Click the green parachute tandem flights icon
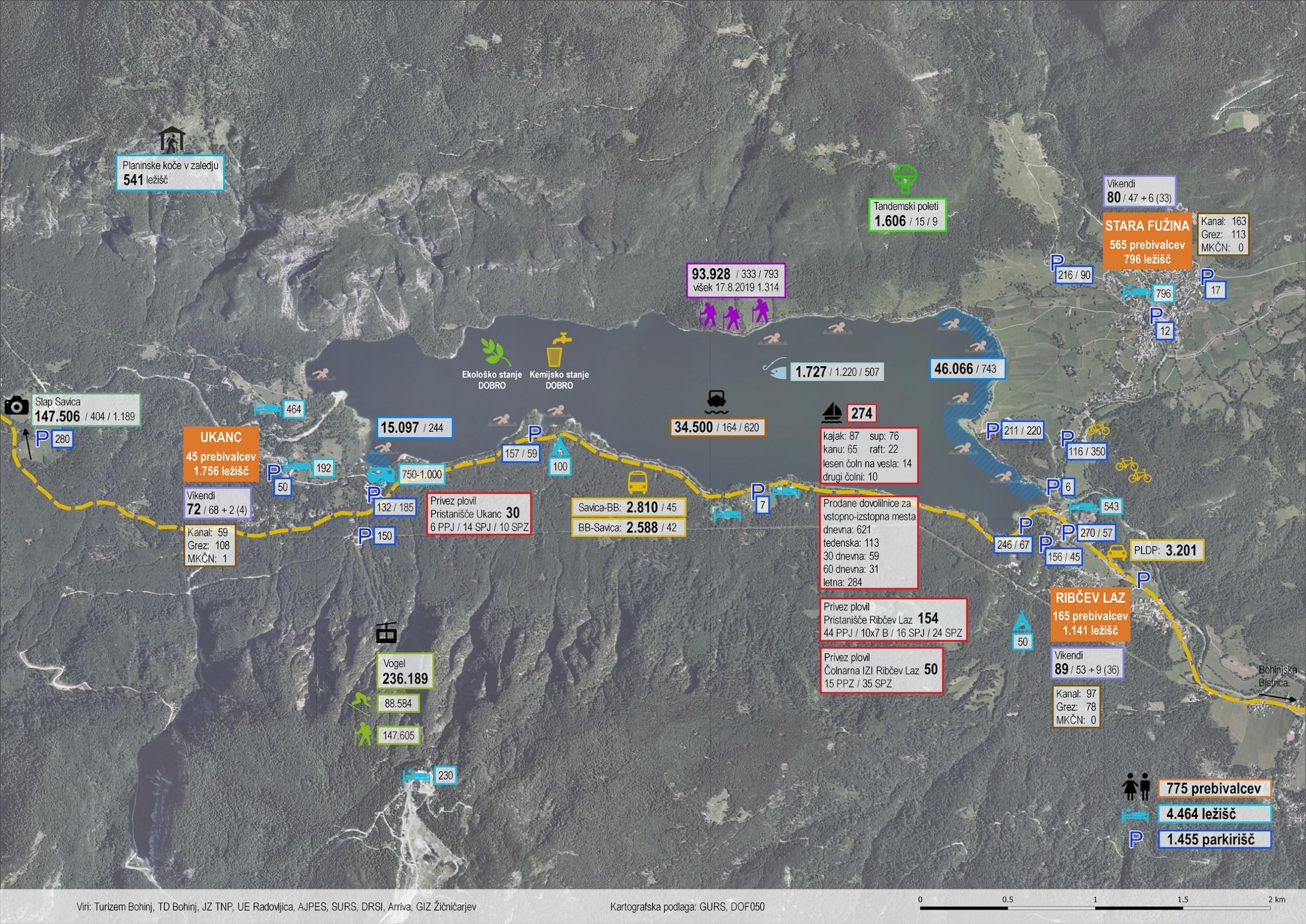 coord(906,179)
